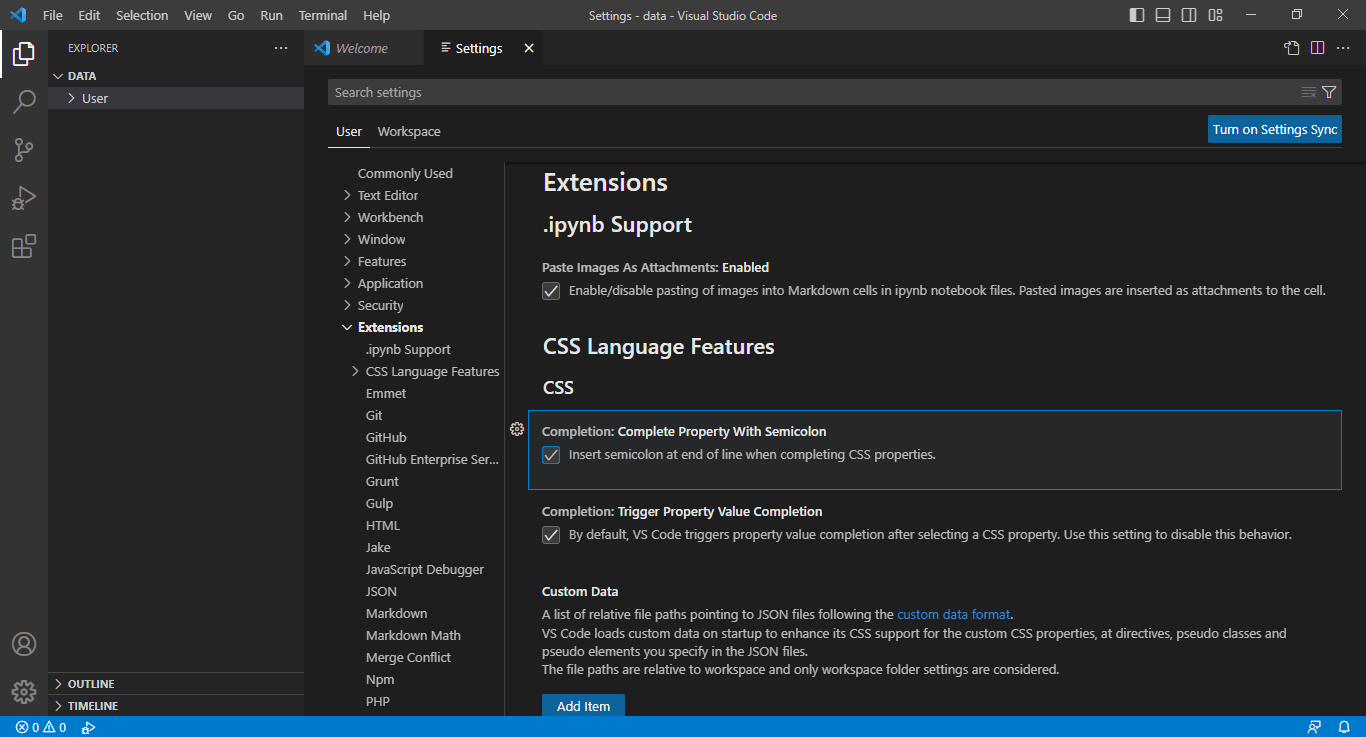Toggle Trigger Property Value Completion checkbox
This screenshot has width=1366, height=737.
tap(551, 535)
